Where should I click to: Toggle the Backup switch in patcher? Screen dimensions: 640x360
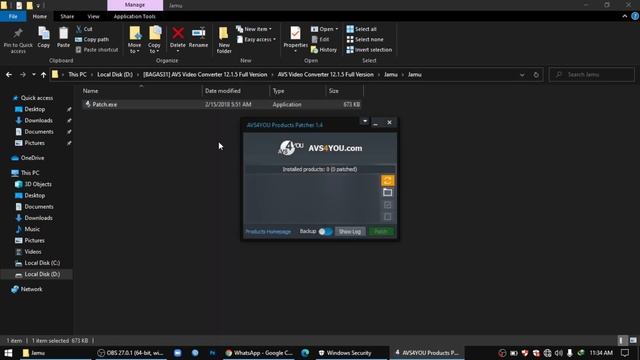325,231
